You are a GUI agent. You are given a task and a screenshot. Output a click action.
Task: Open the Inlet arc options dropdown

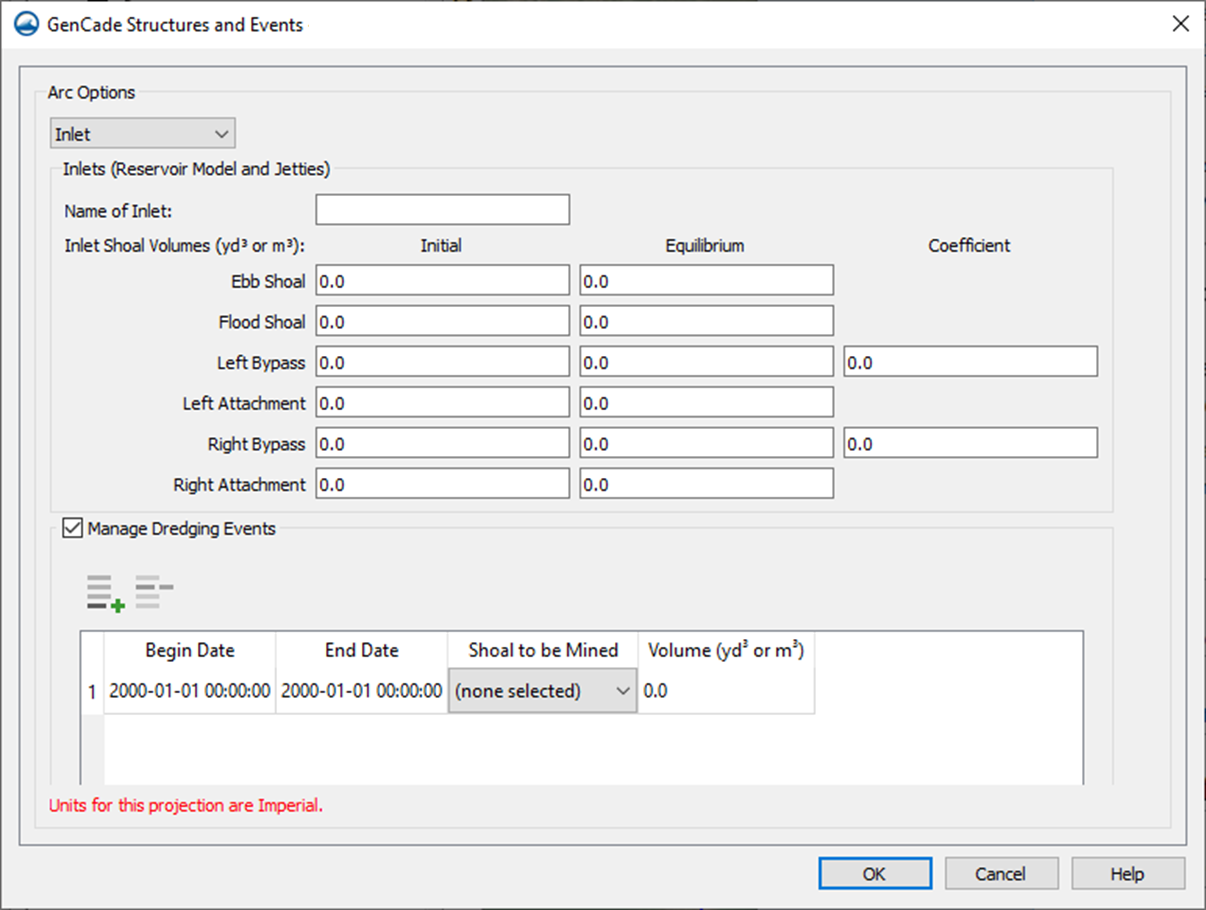(143, 134)
